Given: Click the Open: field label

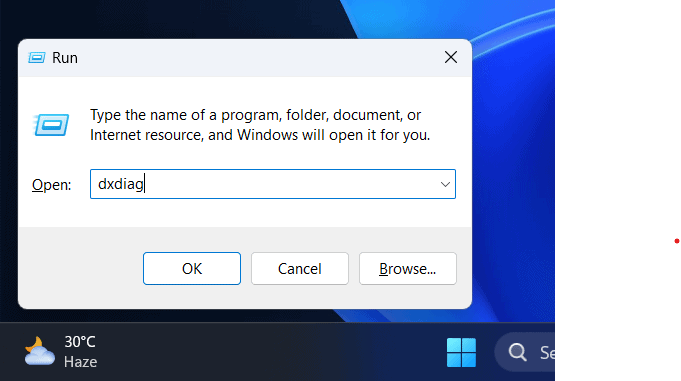Looking at the screenshot, I should [52, 185].
